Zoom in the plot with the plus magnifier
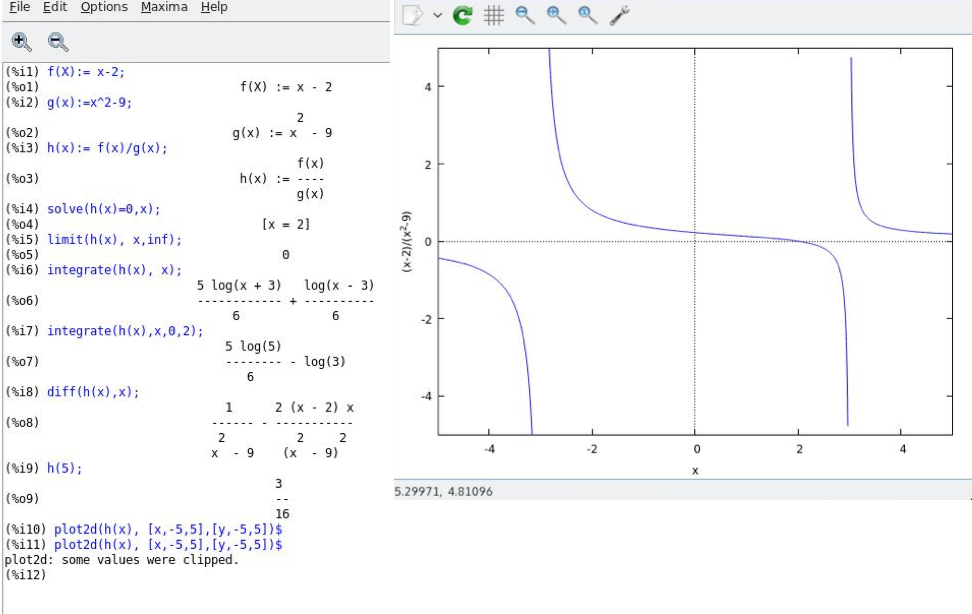The image size is (972, 614). tap(557, 15)
